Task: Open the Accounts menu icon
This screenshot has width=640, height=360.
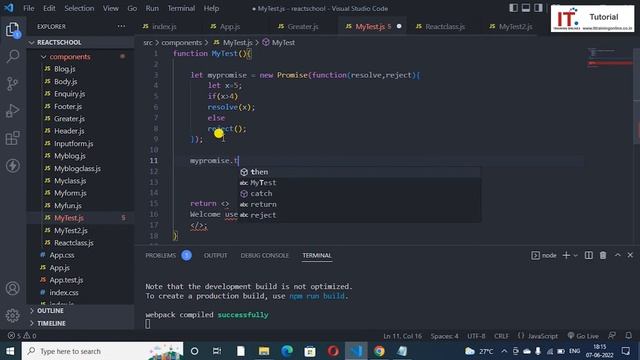Action: (x=13, y=288)
